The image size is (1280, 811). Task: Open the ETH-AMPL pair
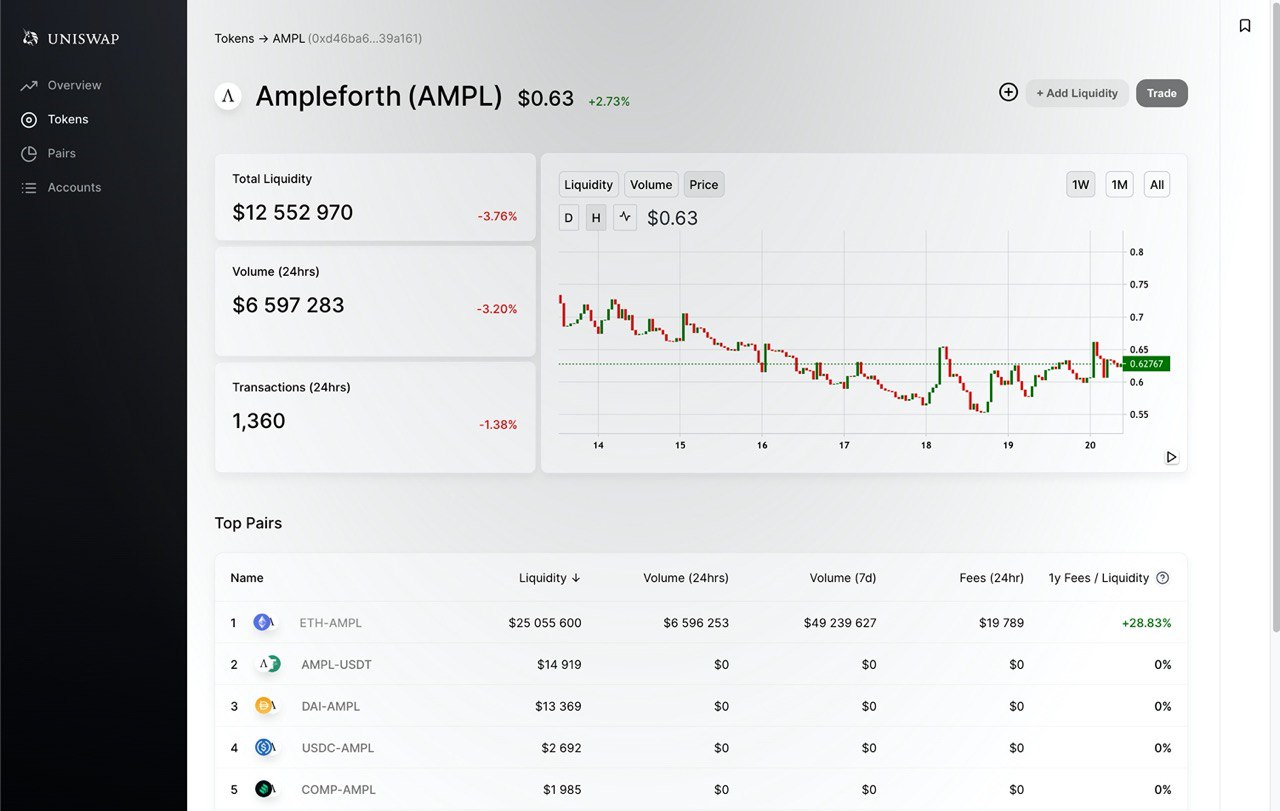[x=331, y=623]
